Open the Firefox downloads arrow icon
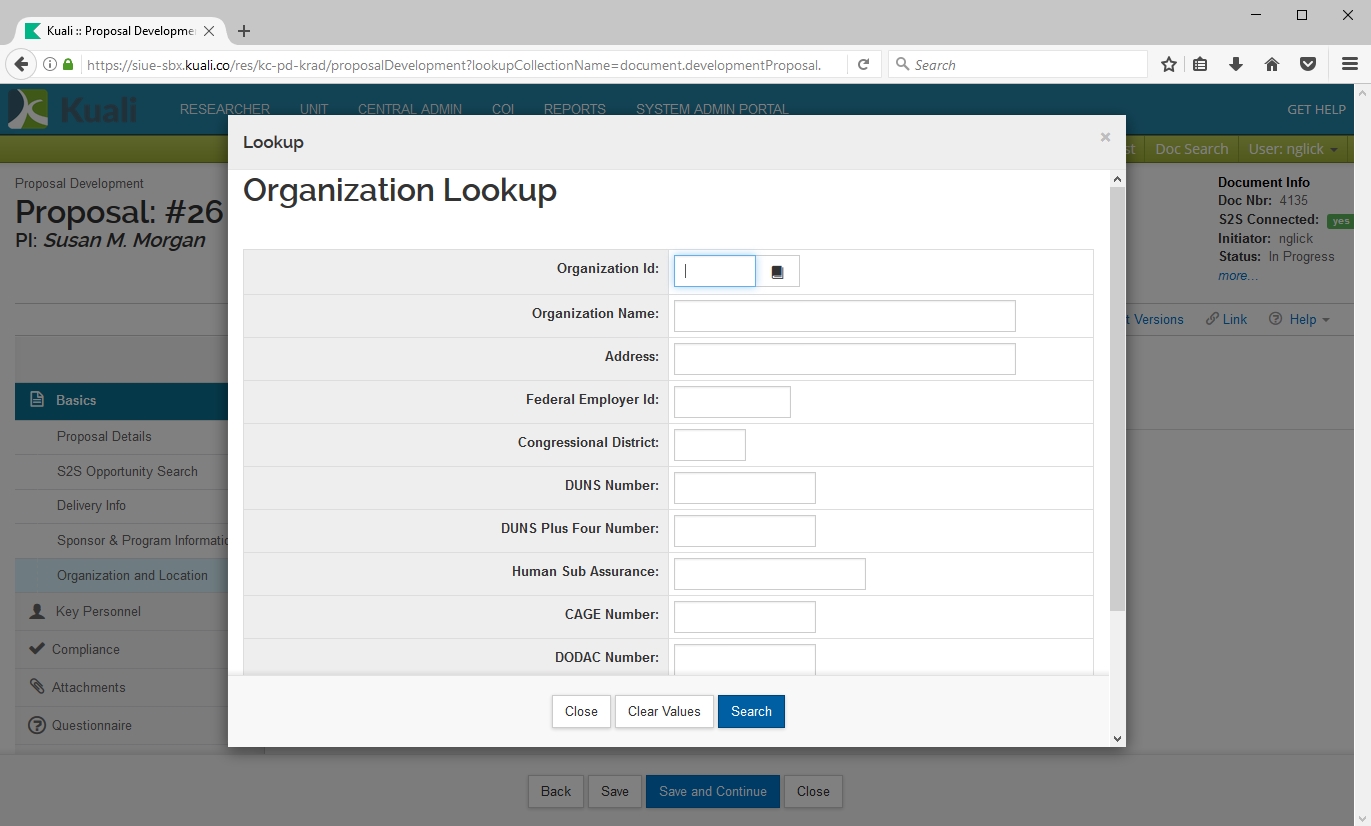 point(1236,65)
